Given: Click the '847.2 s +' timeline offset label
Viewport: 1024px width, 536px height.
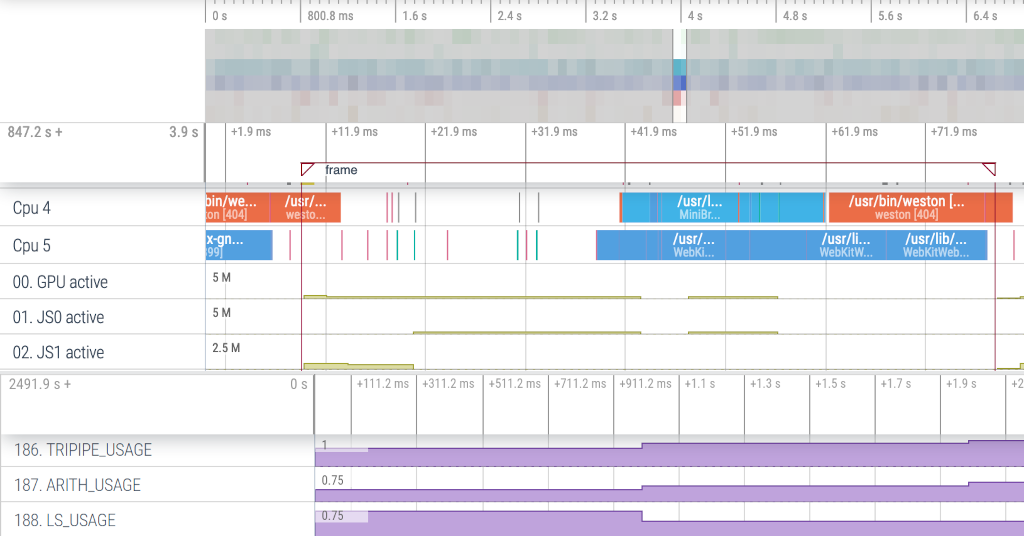Looking at the screenshot, I should click(x=35, y=133).
